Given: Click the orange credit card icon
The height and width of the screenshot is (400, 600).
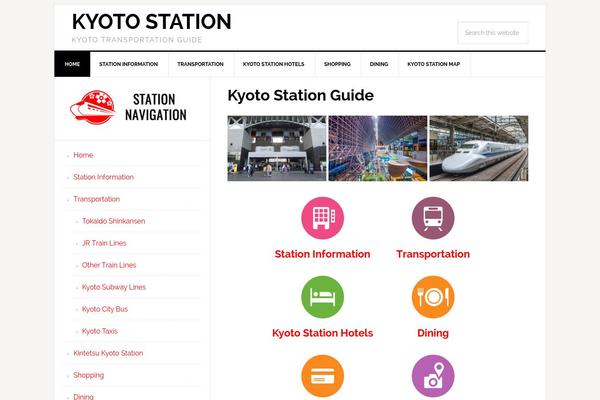Looking at the screenshot, I should click(323, 376).
